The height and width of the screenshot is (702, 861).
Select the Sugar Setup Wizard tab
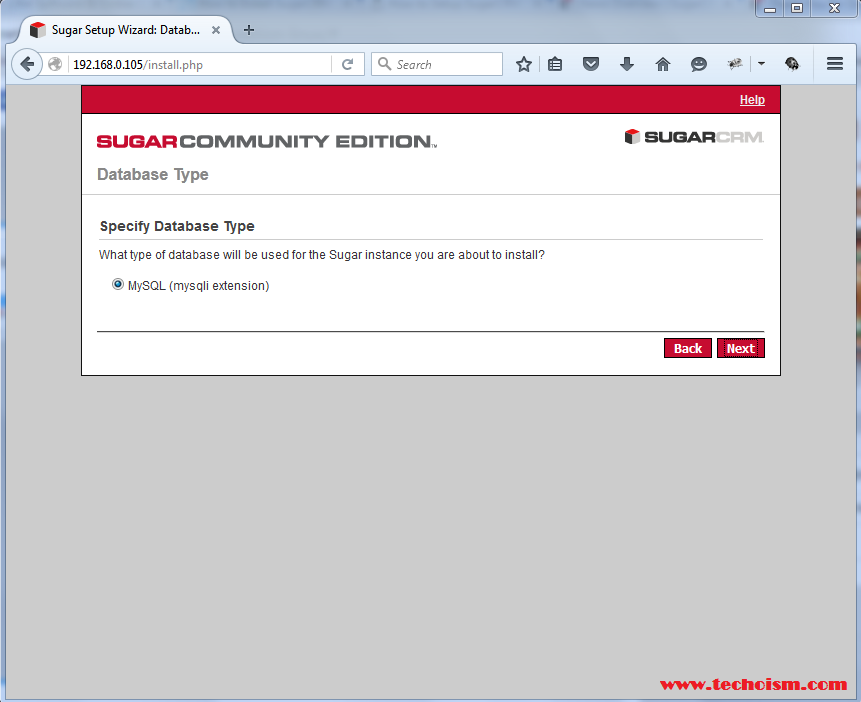pos(124,30)
